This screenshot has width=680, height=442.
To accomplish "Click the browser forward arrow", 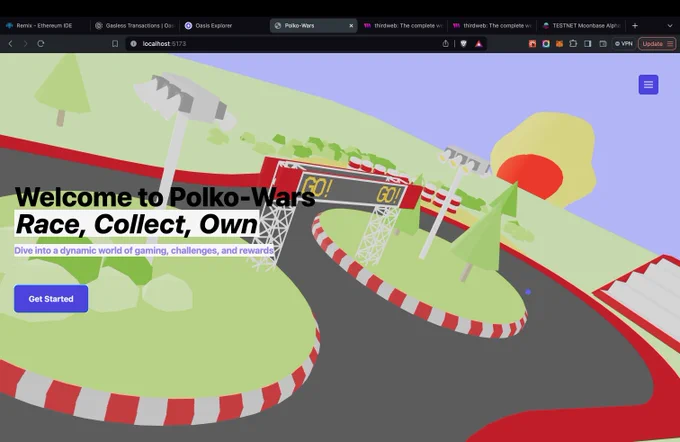I will pos(25,44).
